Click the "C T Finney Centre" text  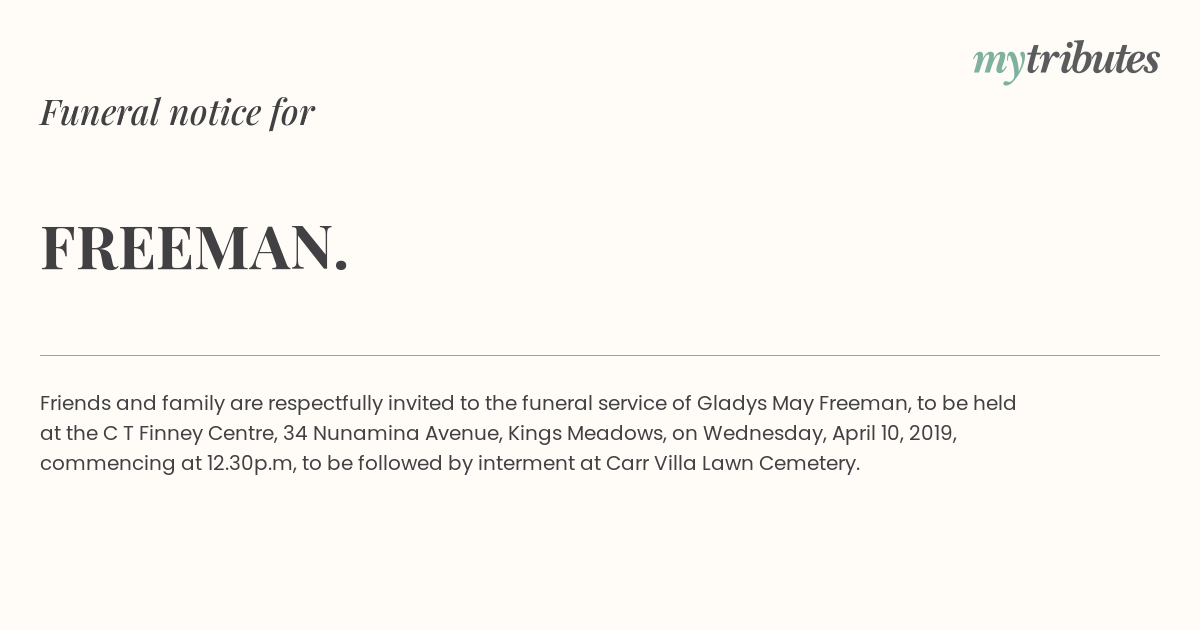189,434
